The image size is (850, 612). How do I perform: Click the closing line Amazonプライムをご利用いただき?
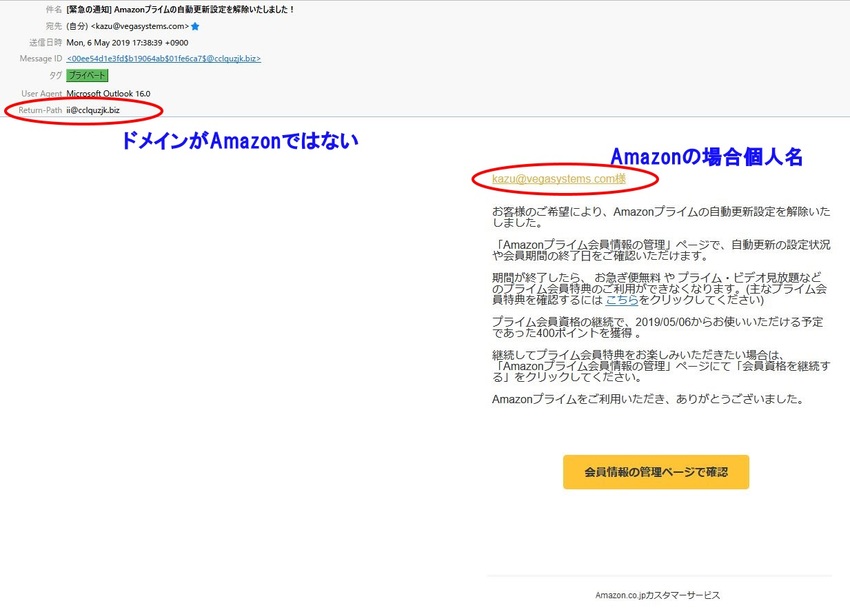point(648,400)
